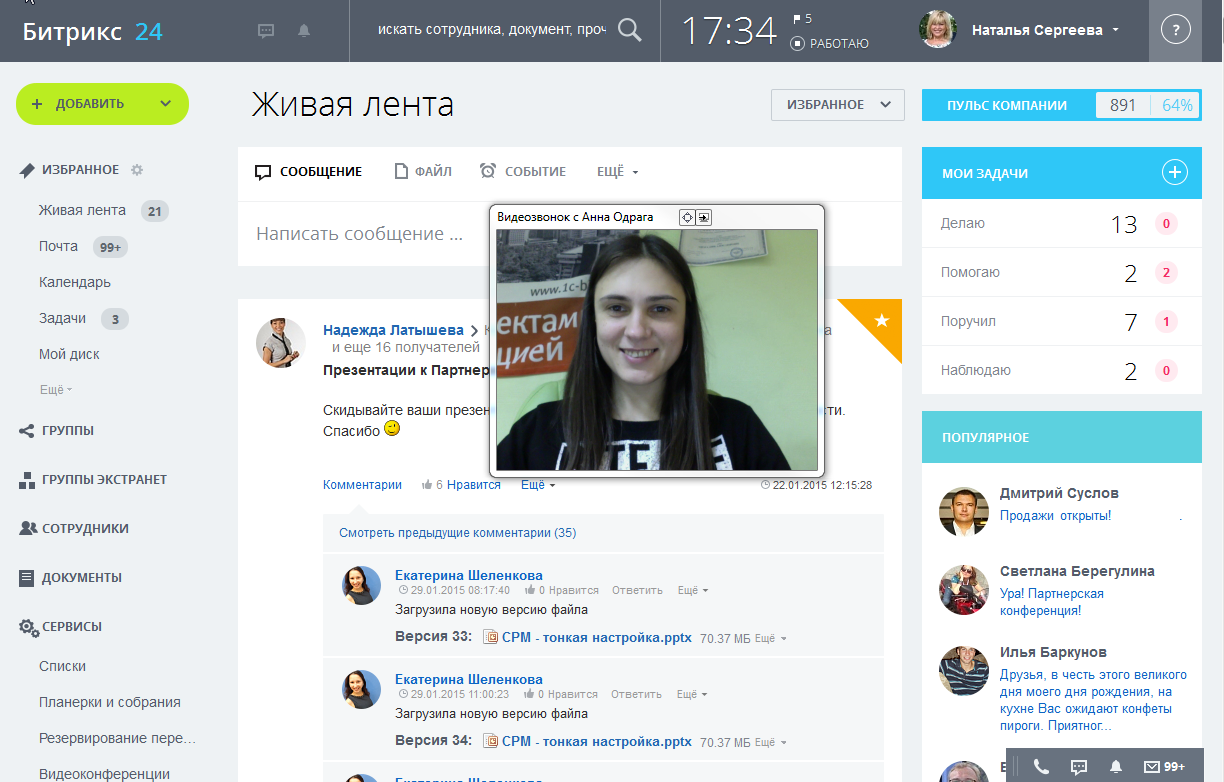The image size is (1224, 782).
Task: Click Мои задачи header
Action: click(x=985, y=173)
